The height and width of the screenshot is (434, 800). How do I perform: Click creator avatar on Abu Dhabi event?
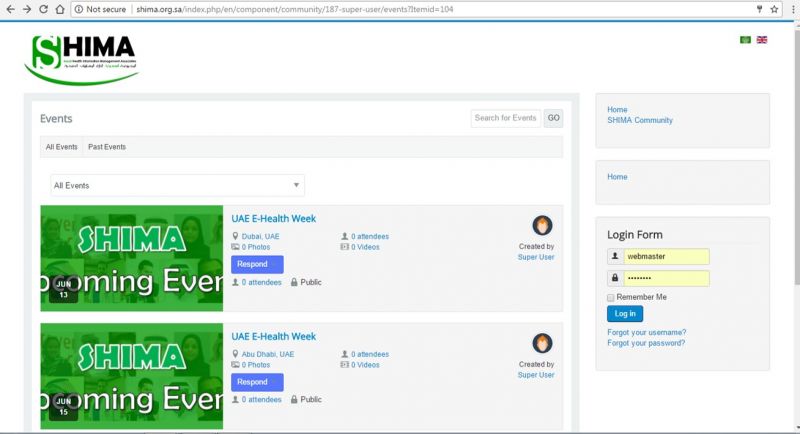[x=542, y=343]
